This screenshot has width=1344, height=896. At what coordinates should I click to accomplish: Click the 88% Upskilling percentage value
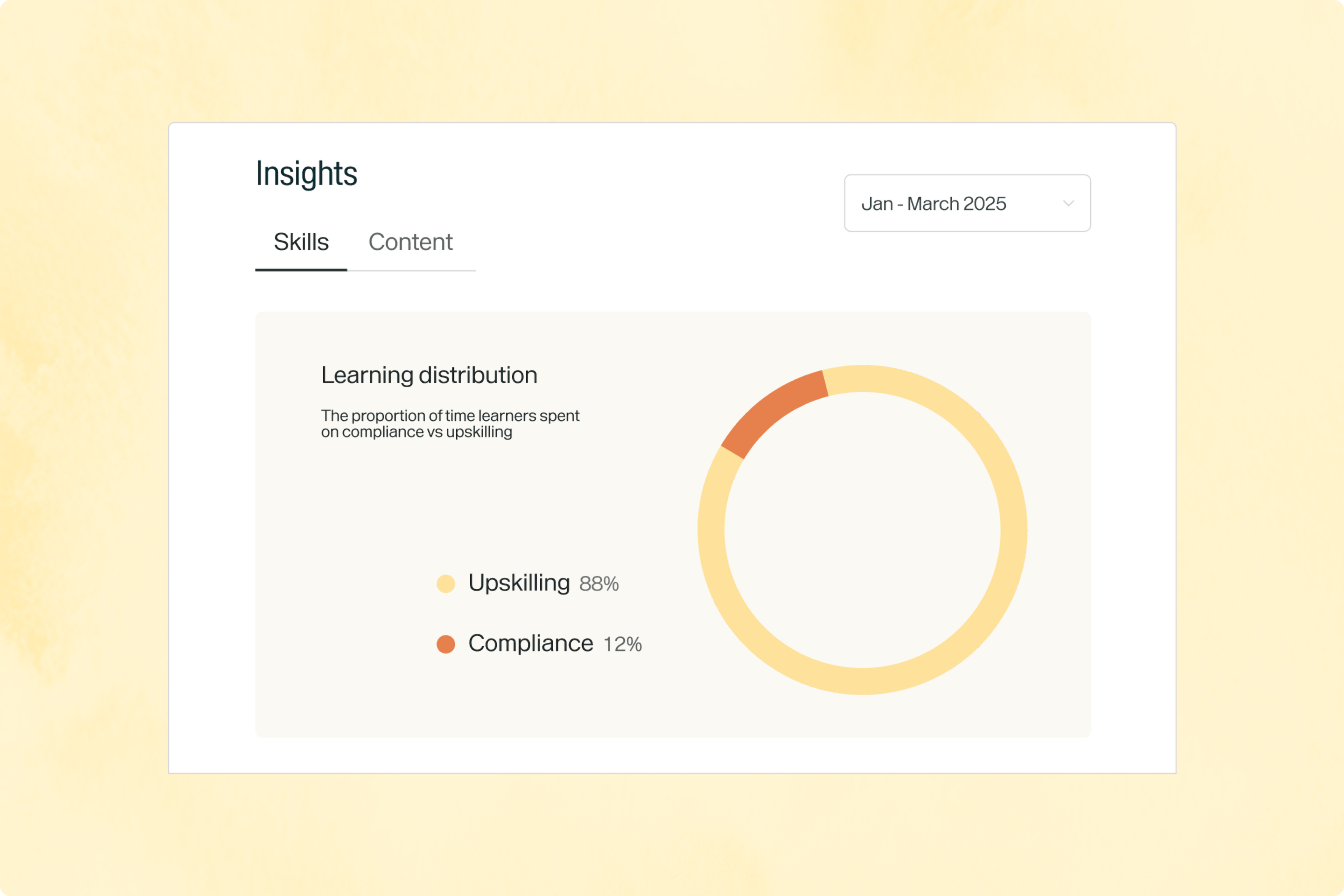[599, 584]
